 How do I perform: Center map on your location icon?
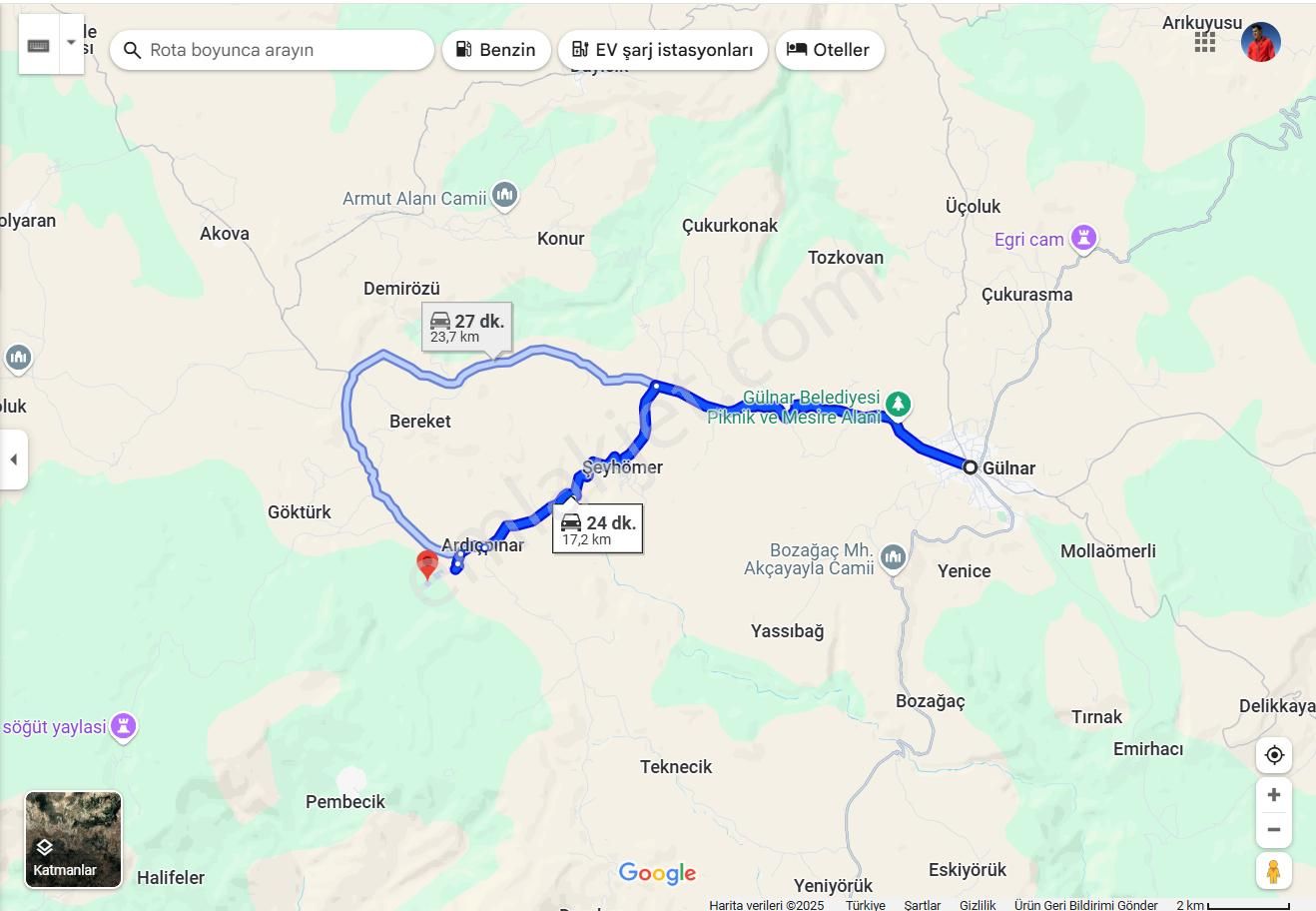click(x=1274, y=755)
